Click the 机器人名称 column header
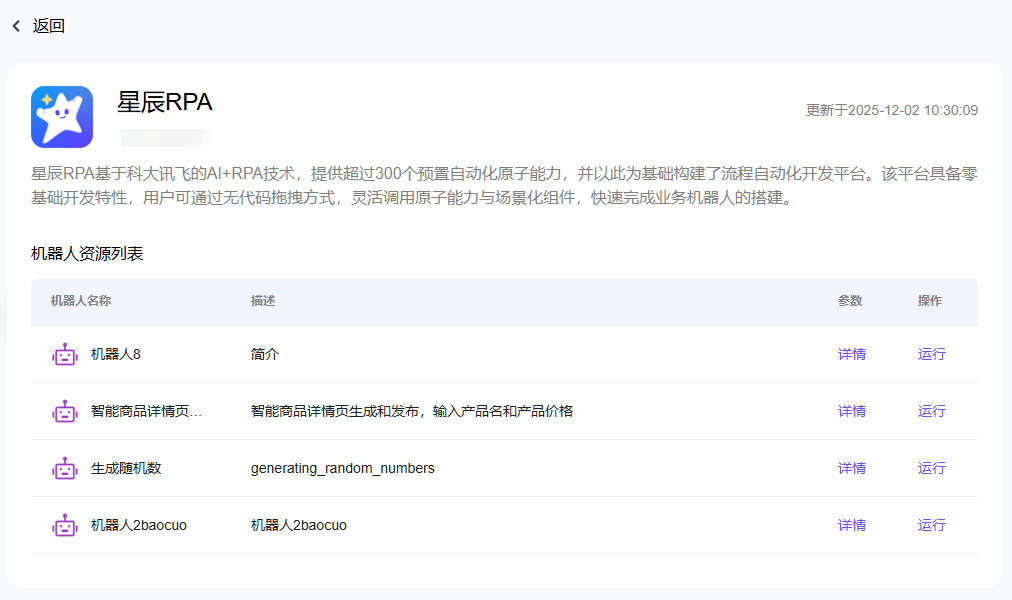This screenshot has width=1012, height=600. (80, 301)
